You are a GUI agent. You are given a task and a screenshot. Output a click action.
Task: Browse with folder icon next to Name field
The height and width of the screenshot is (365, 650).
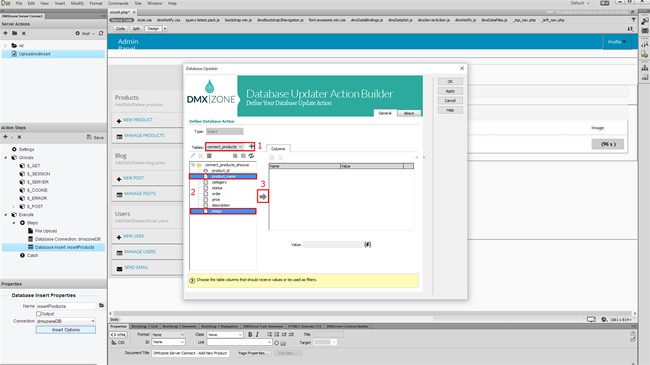pos(102,306)
